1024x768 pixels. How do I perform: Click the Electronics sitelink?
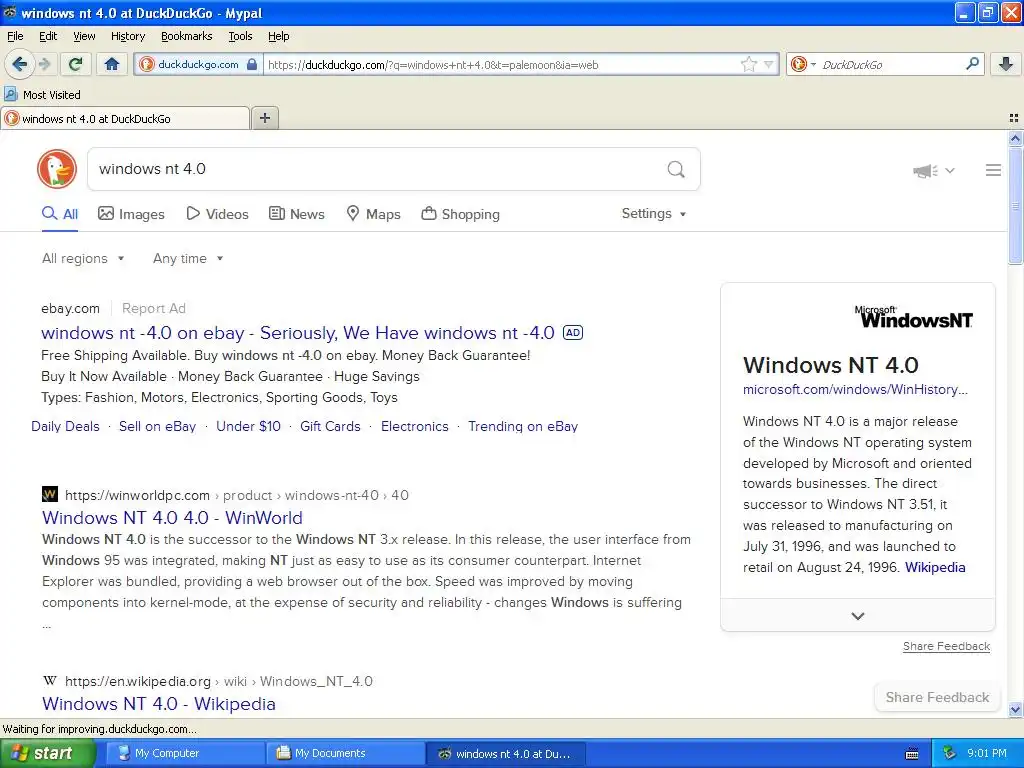[415, 426]
